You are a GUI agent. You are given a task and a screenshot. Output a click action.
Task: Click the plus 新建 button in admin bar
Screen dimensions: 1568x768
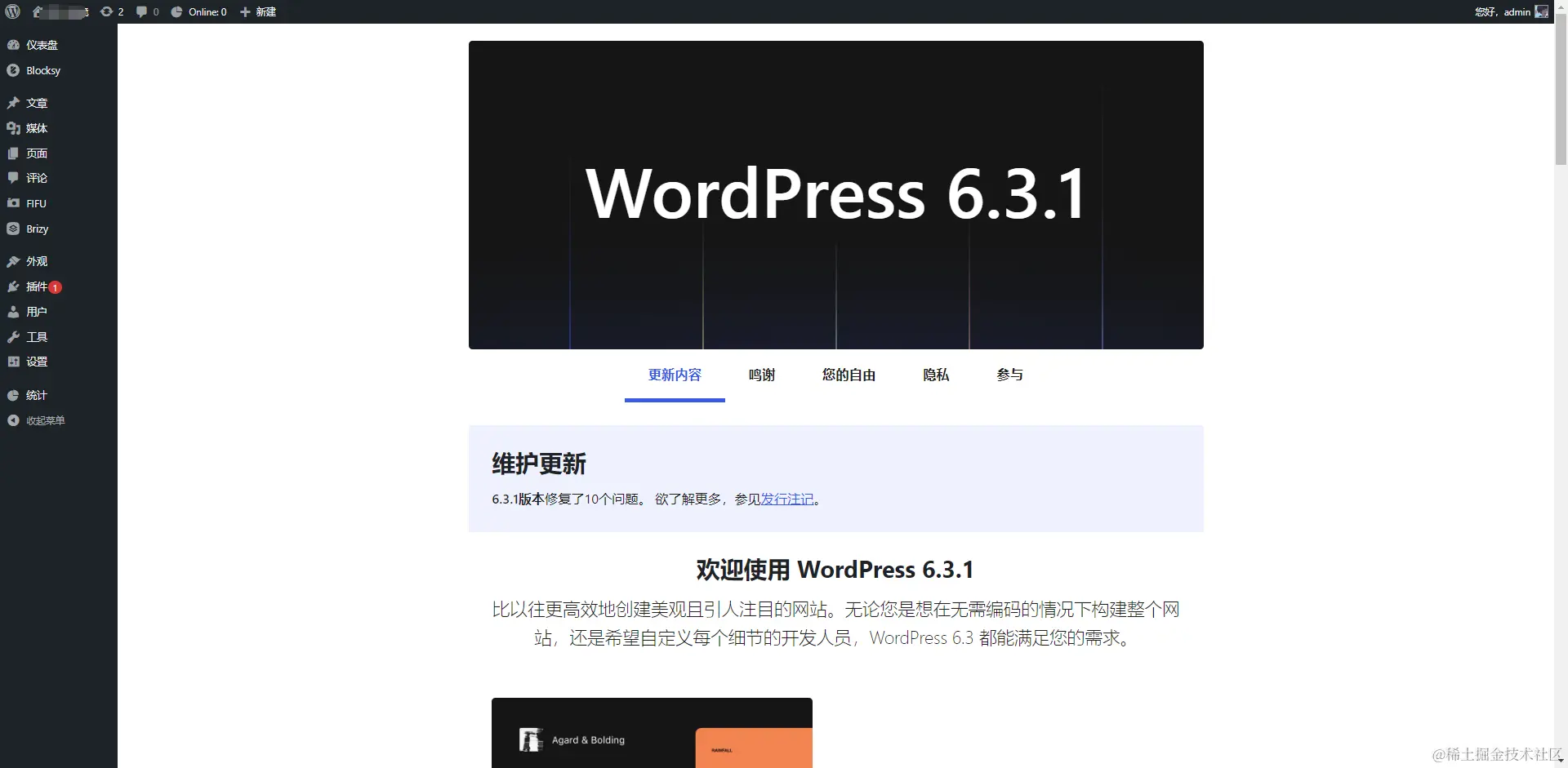(258, 11)
